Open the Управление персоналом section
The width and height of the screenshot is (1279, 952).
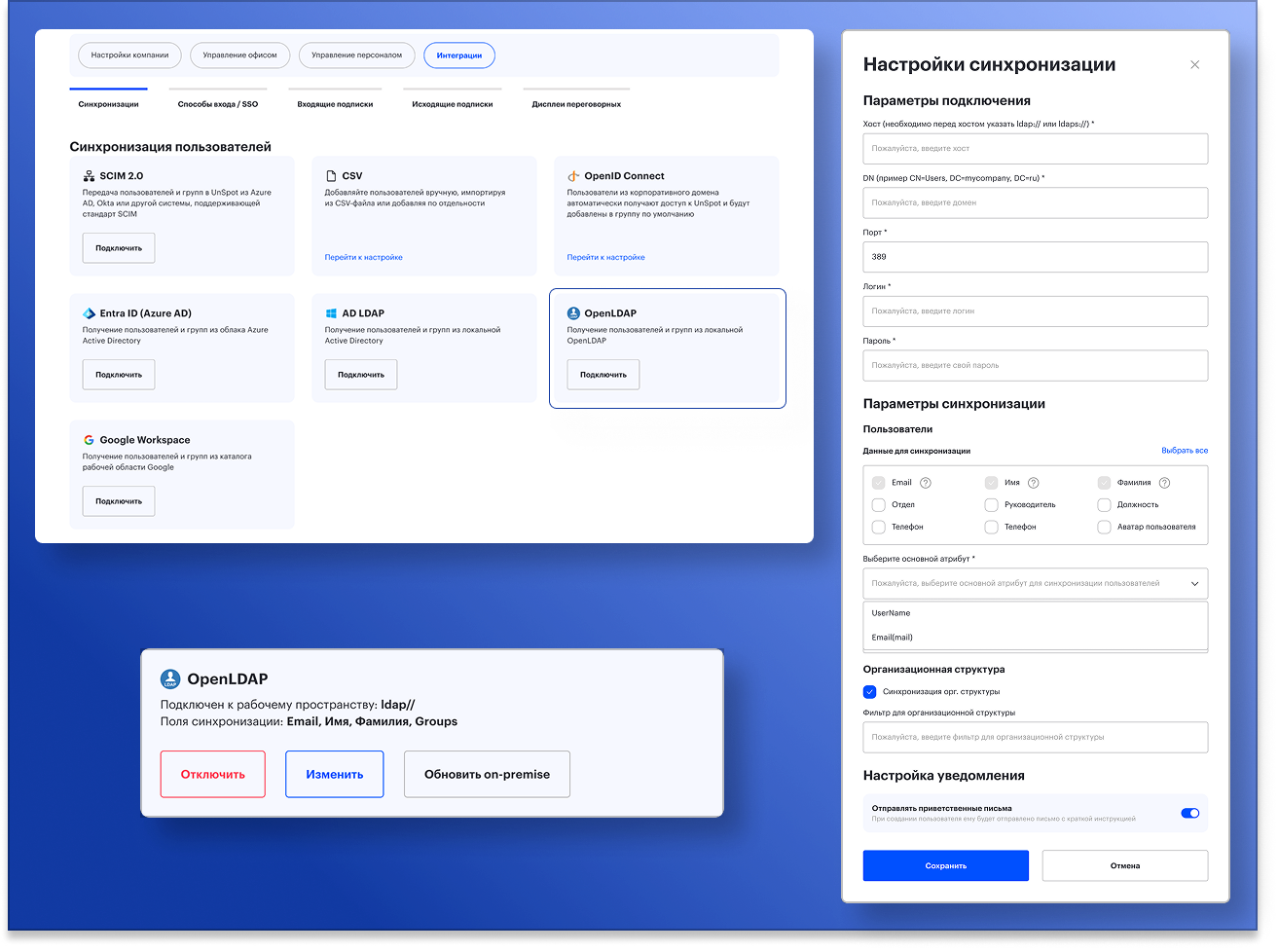[356, 55]
